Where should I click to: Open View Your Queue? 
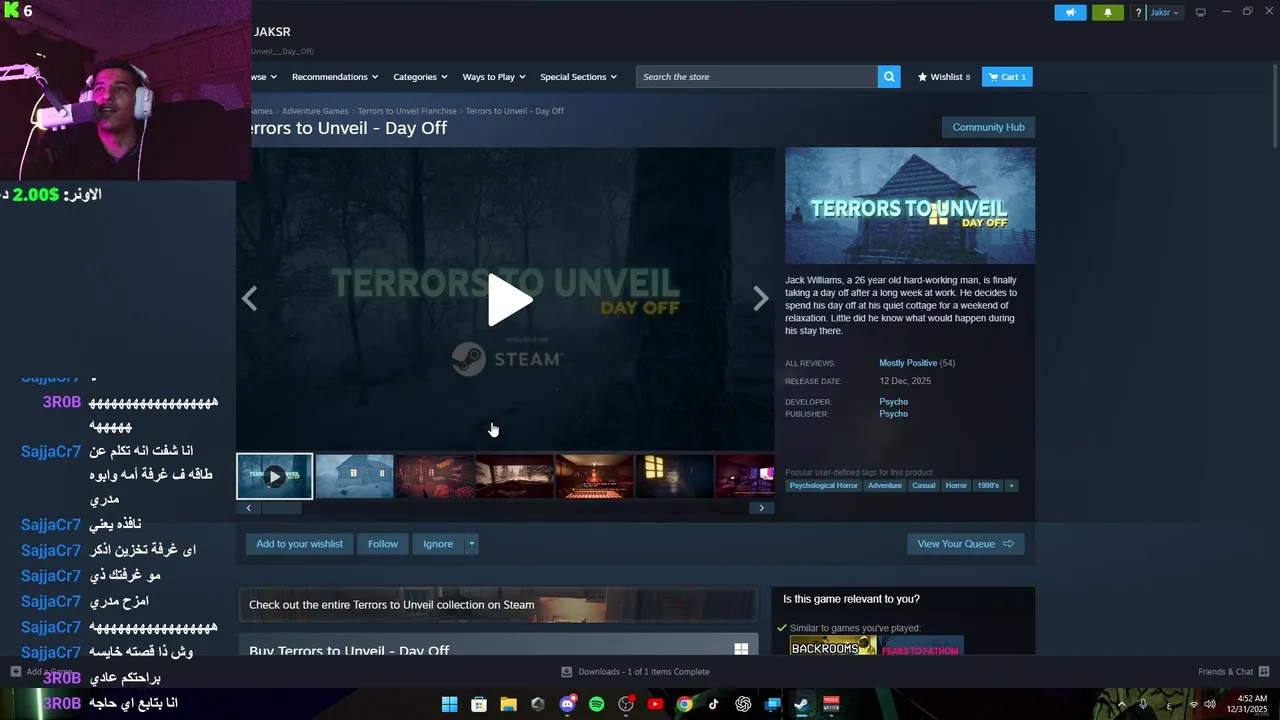point(965,544)
